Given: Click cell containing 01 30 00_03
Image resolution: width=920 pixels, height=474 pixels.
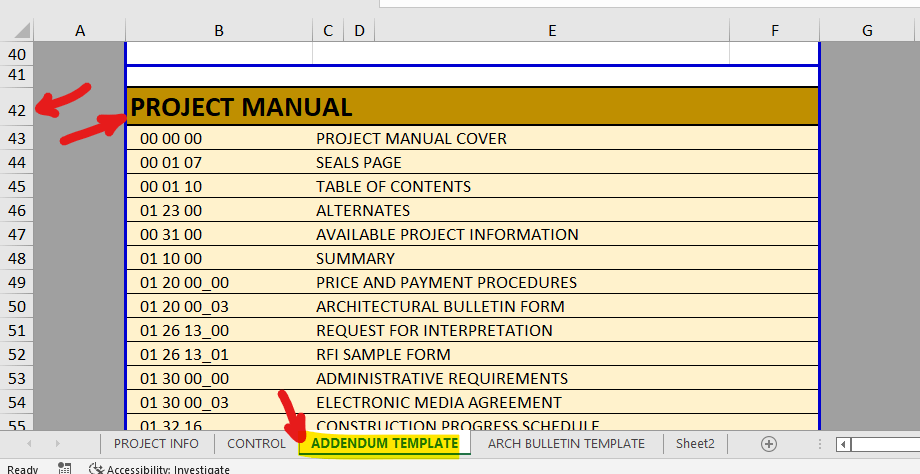Looking at the screenshot, I should point(219,403).
